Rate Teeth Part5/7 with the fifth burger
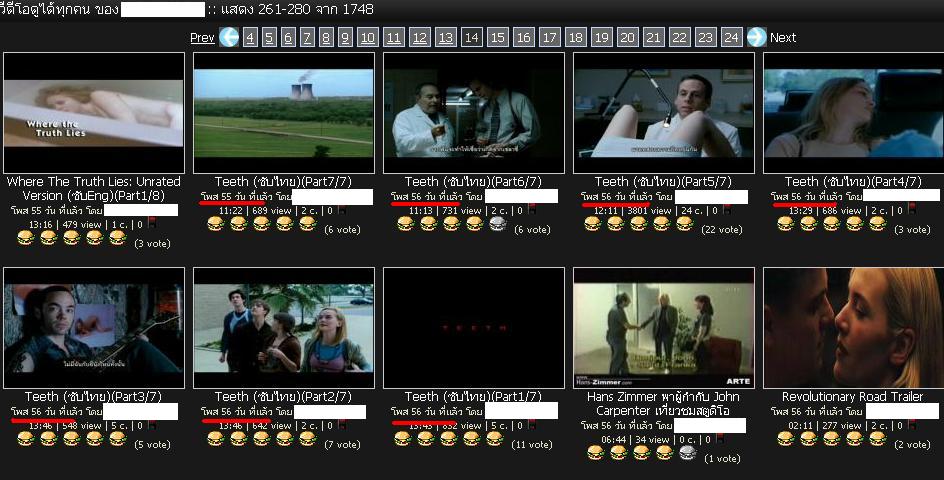Viewport: 944px width, 480px height. pos(685,224)
